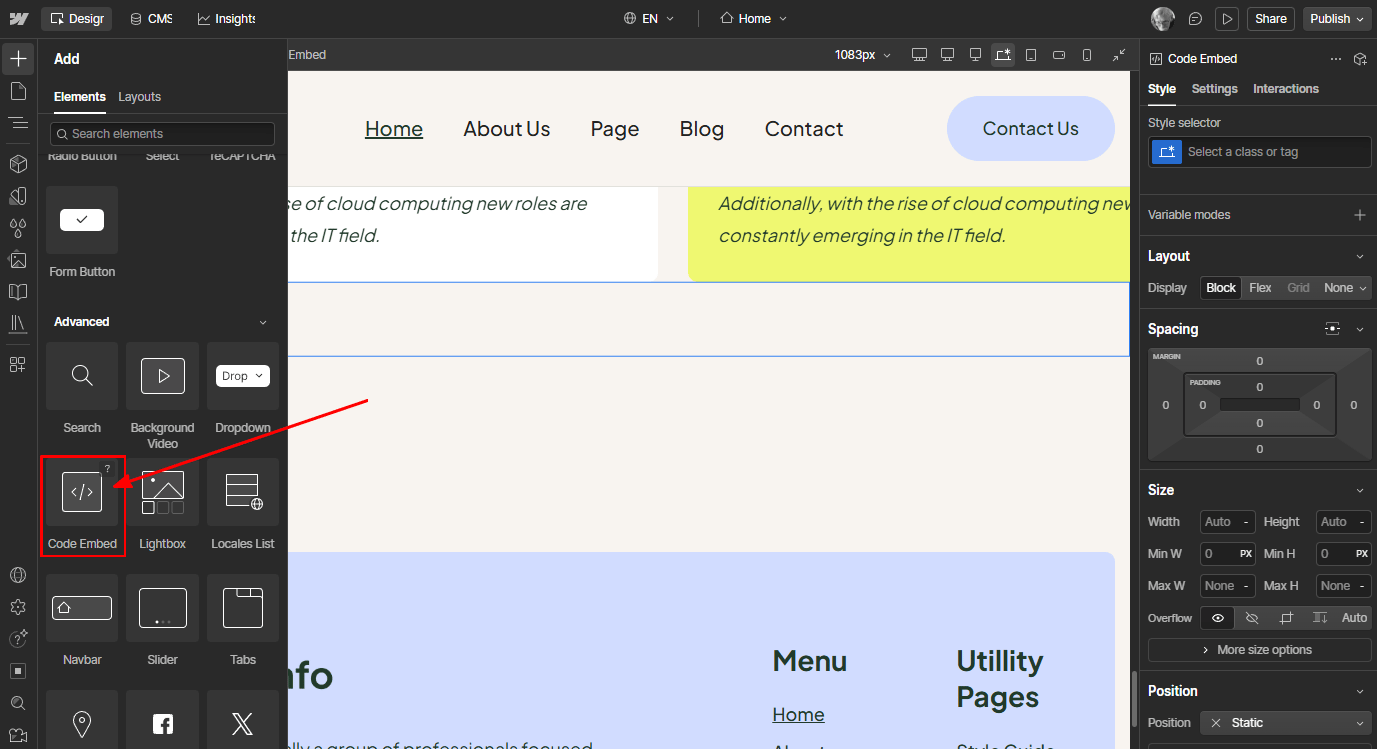Image resolution: width=1377 pixels, height=749 pixels.
Task: Open the Apps grid-plus icon
Action: point(18,364)
